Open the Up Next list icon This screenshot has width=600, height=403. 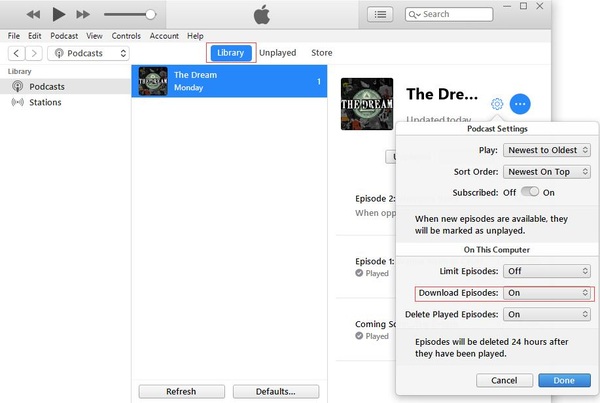[x=380, y=15]
